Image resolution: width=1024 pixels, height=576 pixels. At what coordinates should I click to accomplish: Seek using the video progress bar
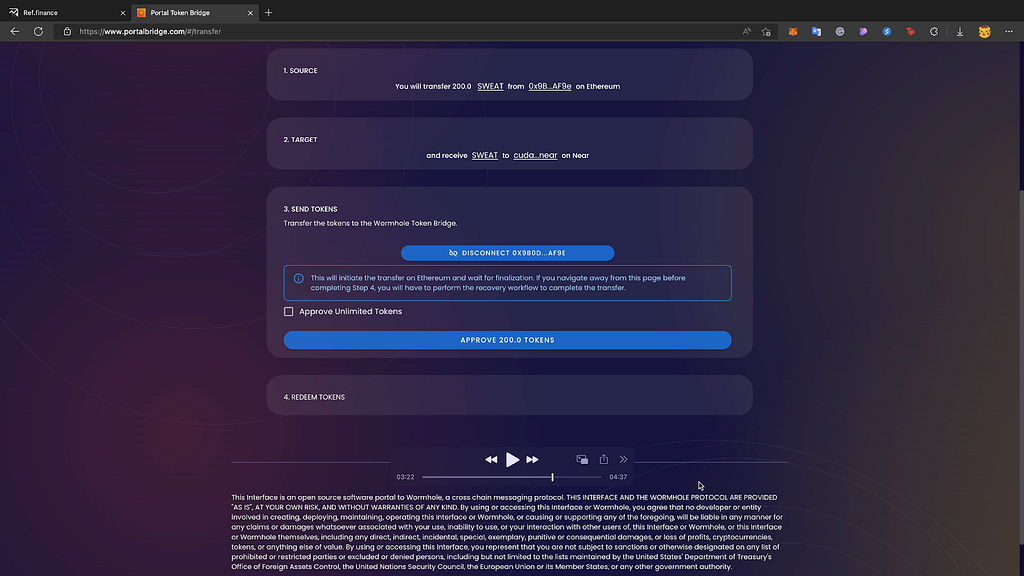(511, 477)
